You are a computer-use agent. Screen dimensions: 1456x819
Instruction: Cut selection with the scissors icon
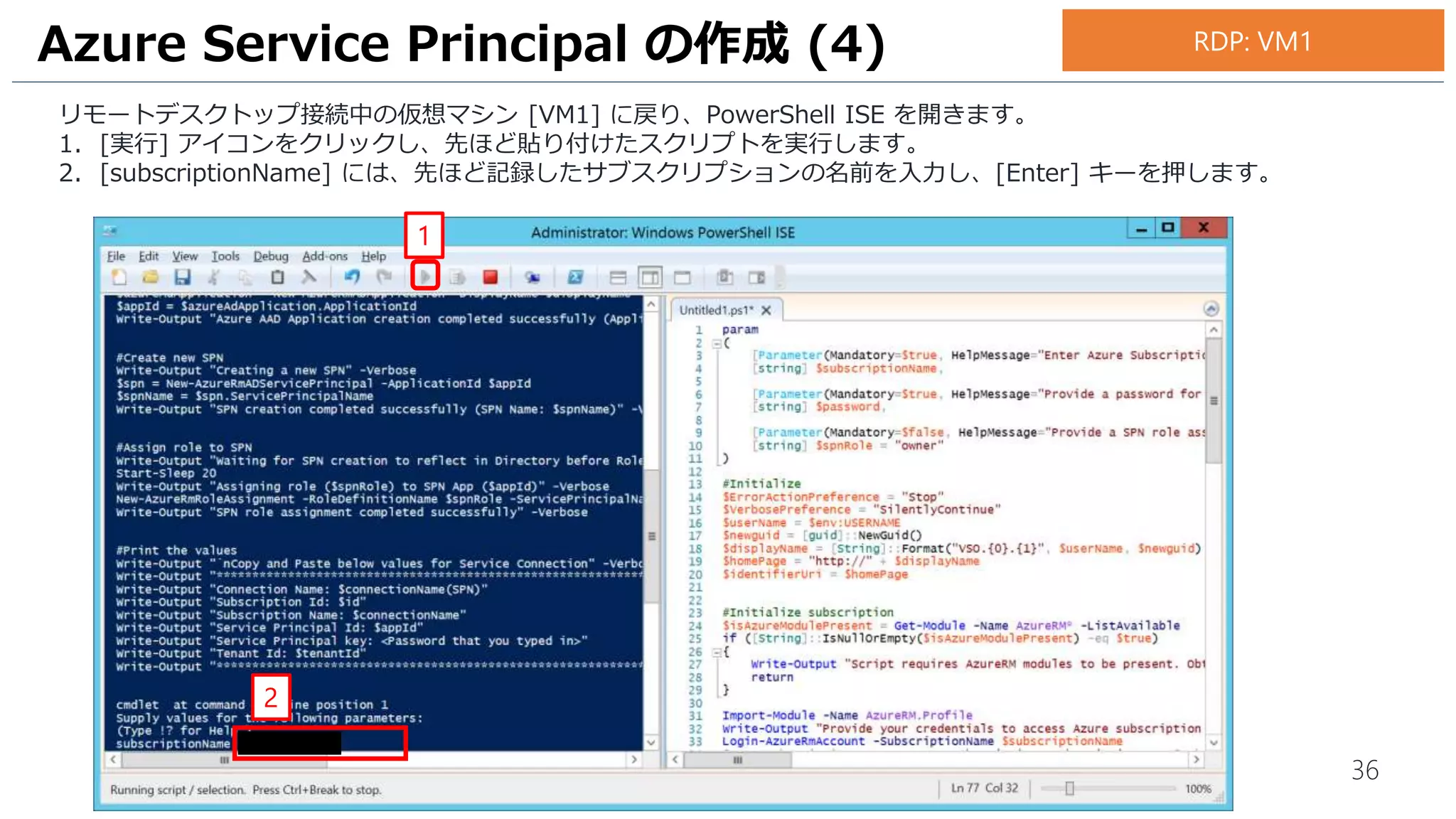213,277
